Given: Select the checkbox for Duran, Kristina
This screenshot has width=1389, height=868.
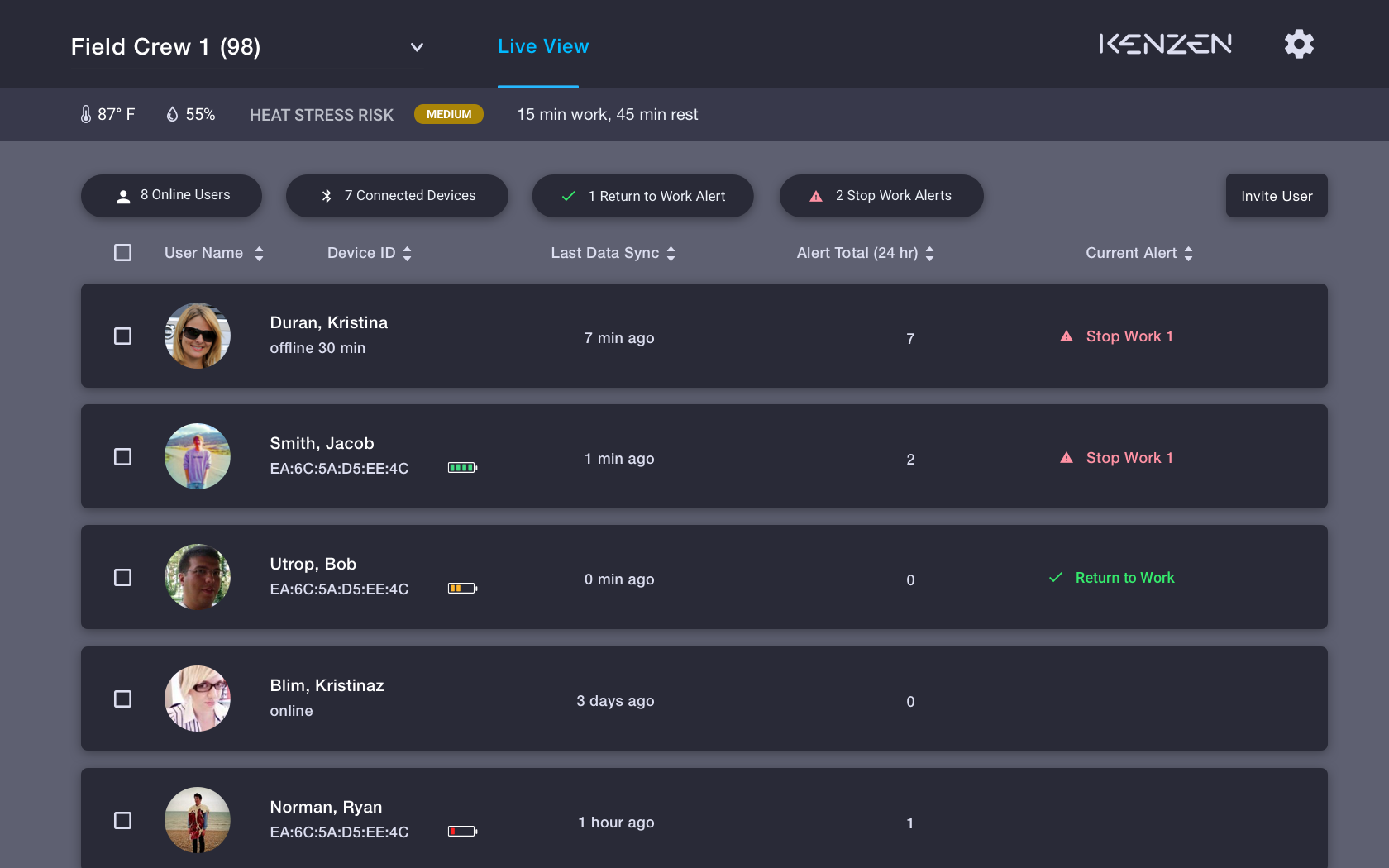Looking at the screenshot, I should click(122, 336).
